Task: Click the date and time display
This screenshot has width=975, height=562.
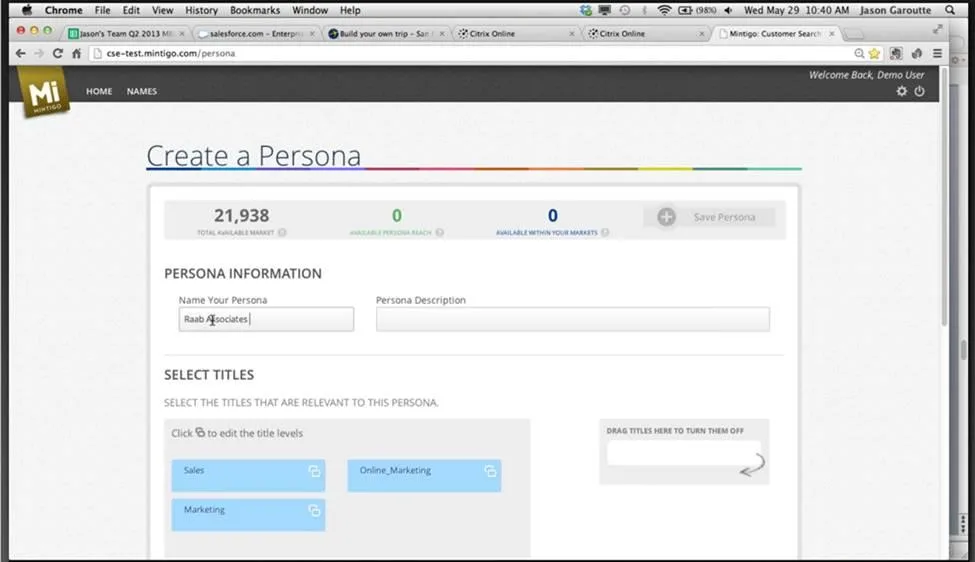Action: tap(797, 10)
